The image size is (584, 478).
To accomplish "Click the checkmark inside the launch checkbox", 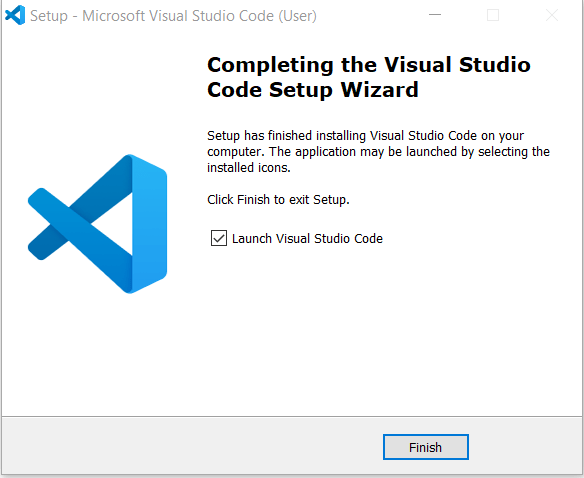I will [219, 238].
